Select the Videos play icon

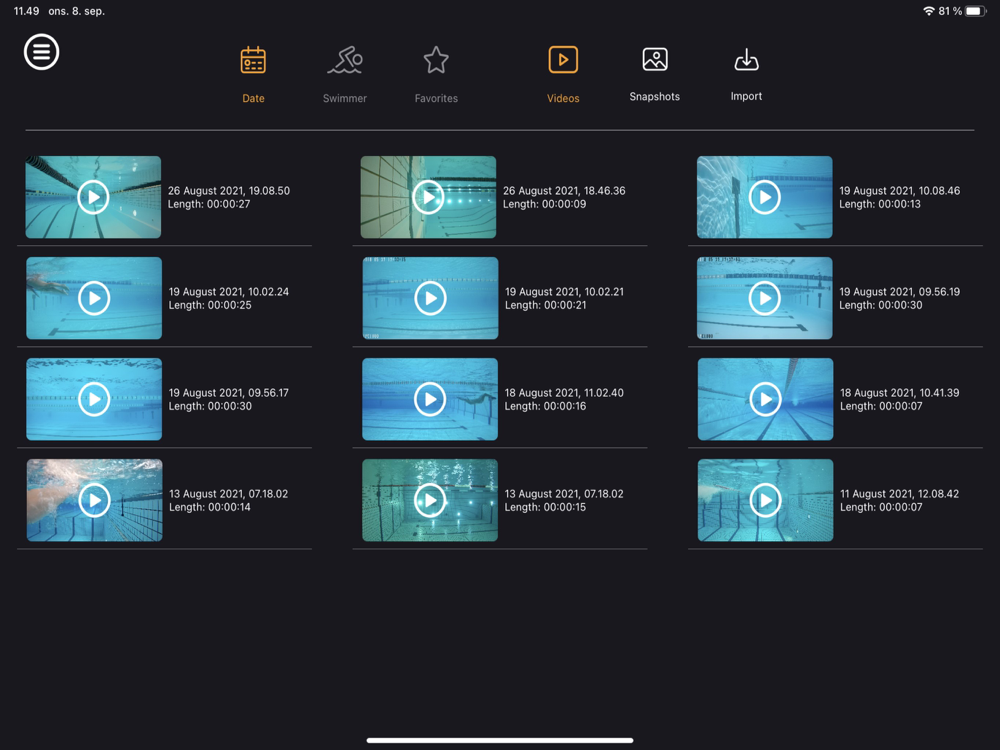pos(563,60)
